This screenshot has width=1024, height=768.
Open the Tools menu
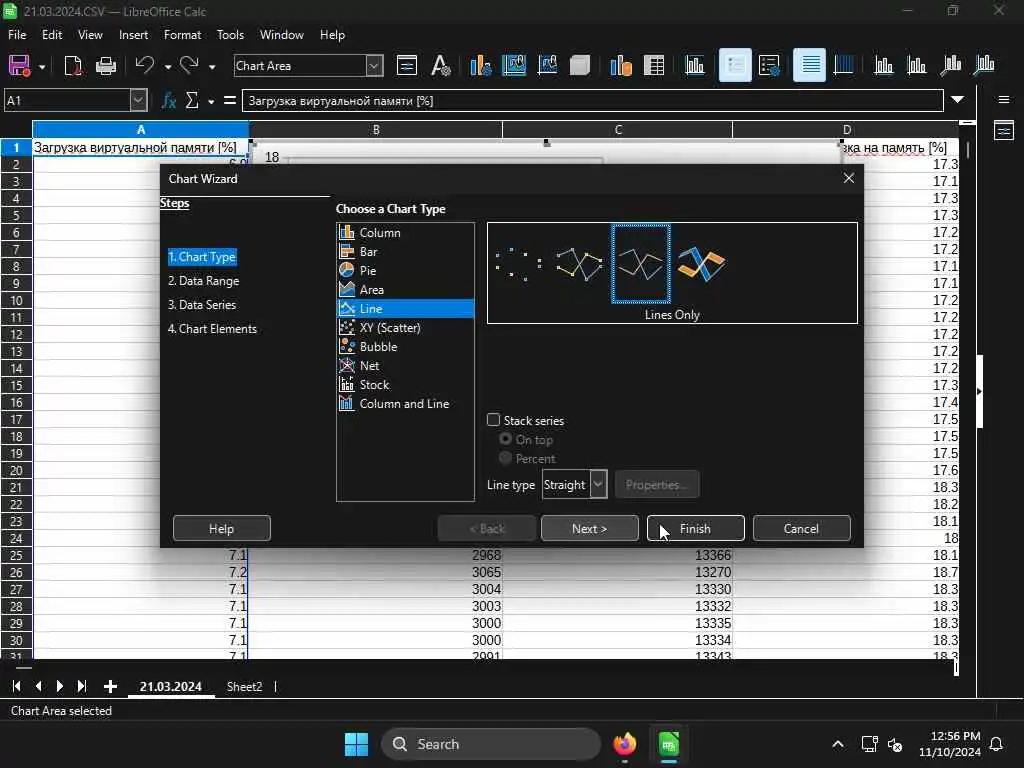(x=230, y=35)
